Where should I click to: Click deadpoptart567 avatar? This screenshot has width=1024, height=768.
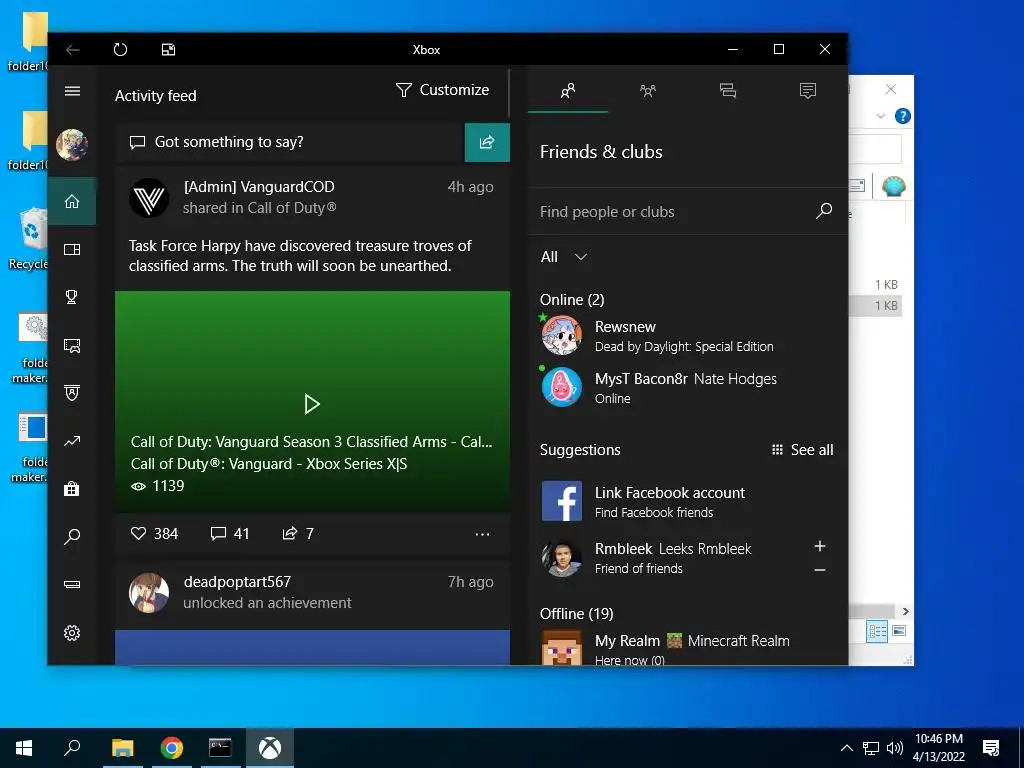coord(149,593)
